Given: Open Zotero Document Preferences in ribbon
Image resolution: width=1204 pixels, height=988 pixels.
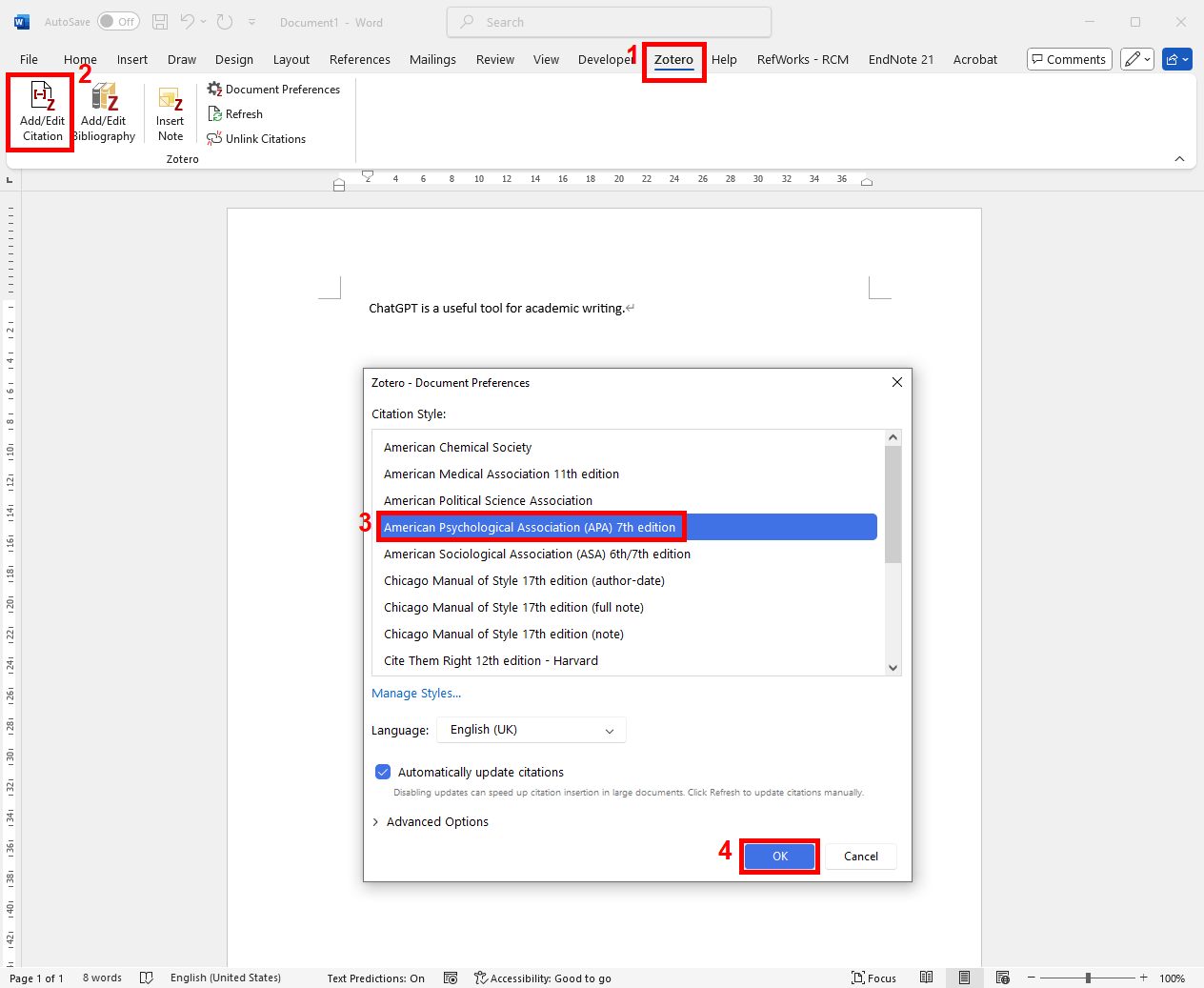Looking at the screenshot, I should point(273,90).
